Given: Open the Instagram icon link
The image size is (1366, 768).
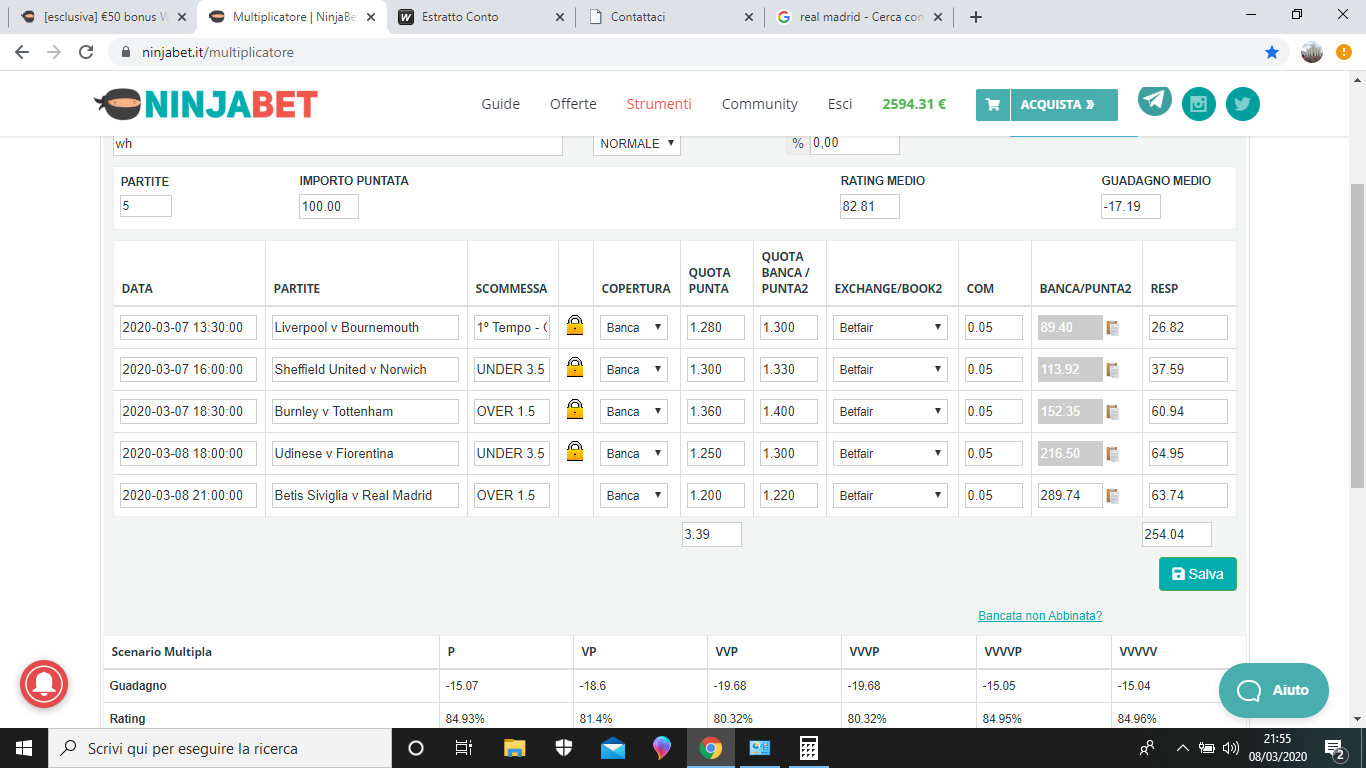Looking at the screenshot, I should [x=1199, y=104].
